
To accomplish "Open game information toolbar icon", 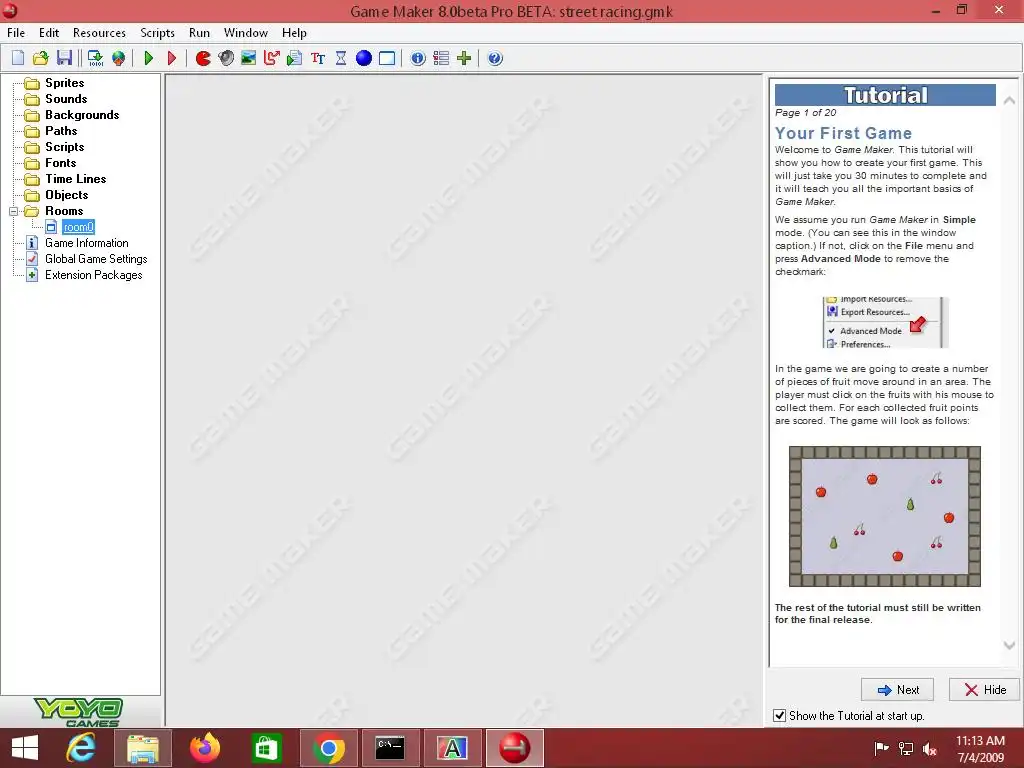I will [418, 58].
